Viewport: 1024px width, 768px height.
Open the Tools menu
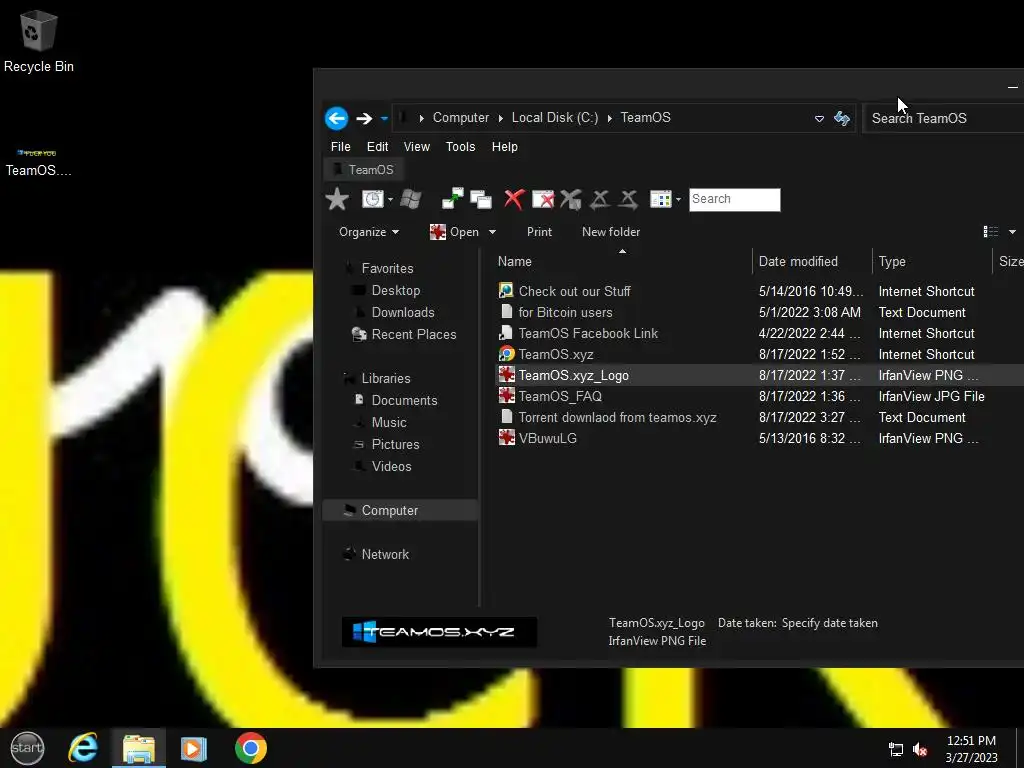460,147
